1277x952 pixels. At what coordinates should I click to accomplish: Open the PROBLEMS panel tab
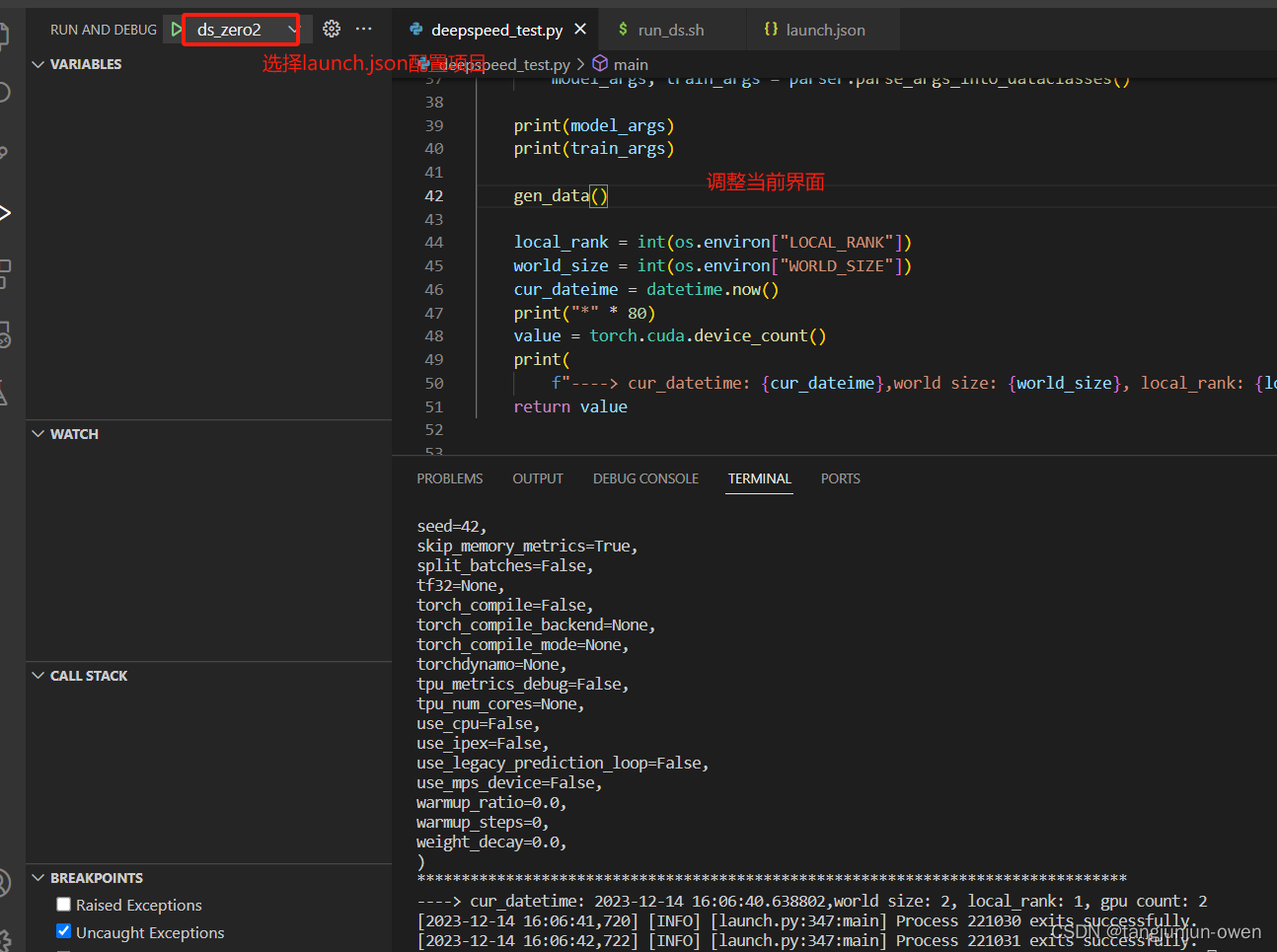[x=450, y=478]
